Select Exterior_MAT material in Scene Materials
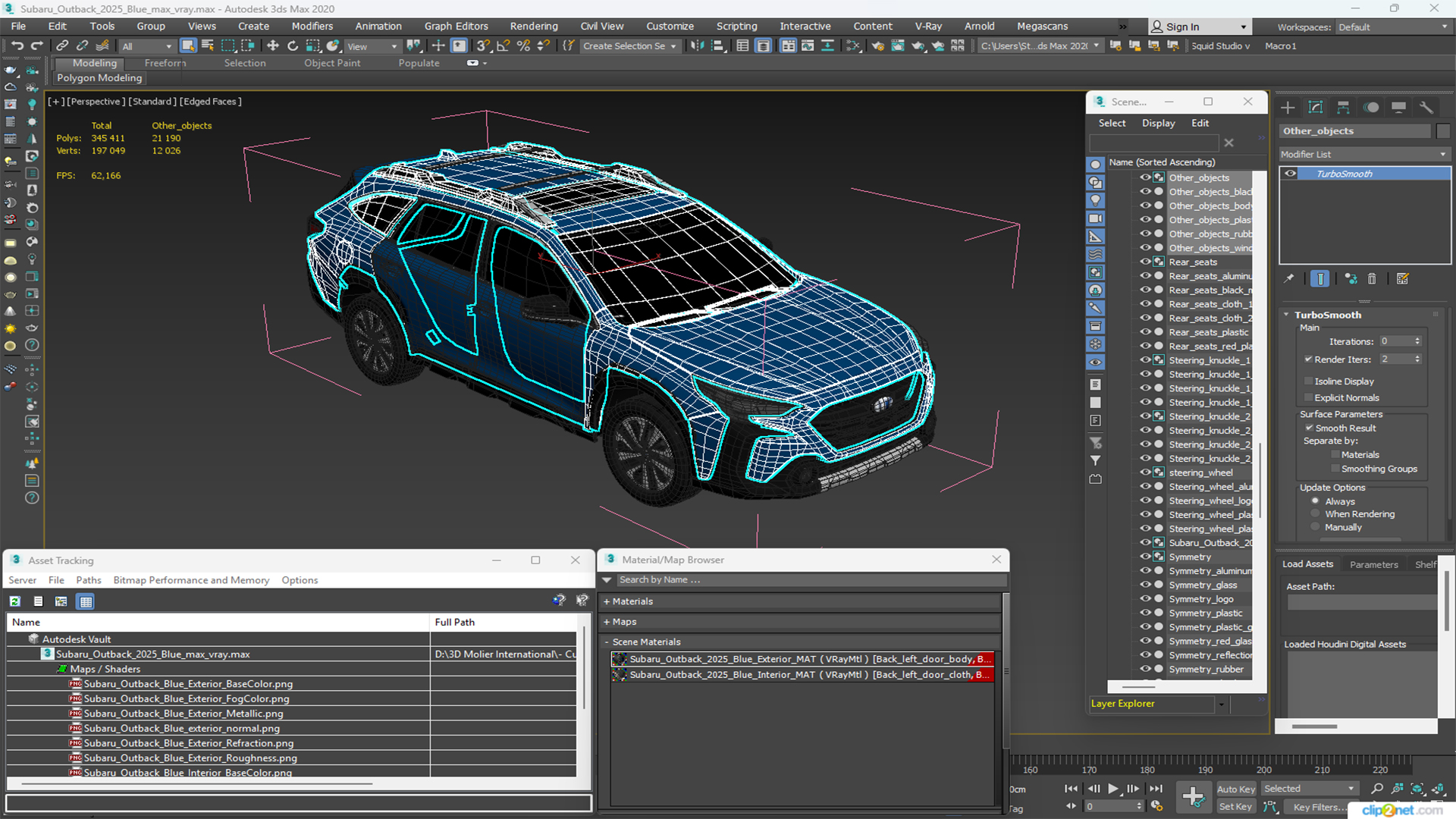Viewport: 1456px width, 819px height. tap(802, 659)
